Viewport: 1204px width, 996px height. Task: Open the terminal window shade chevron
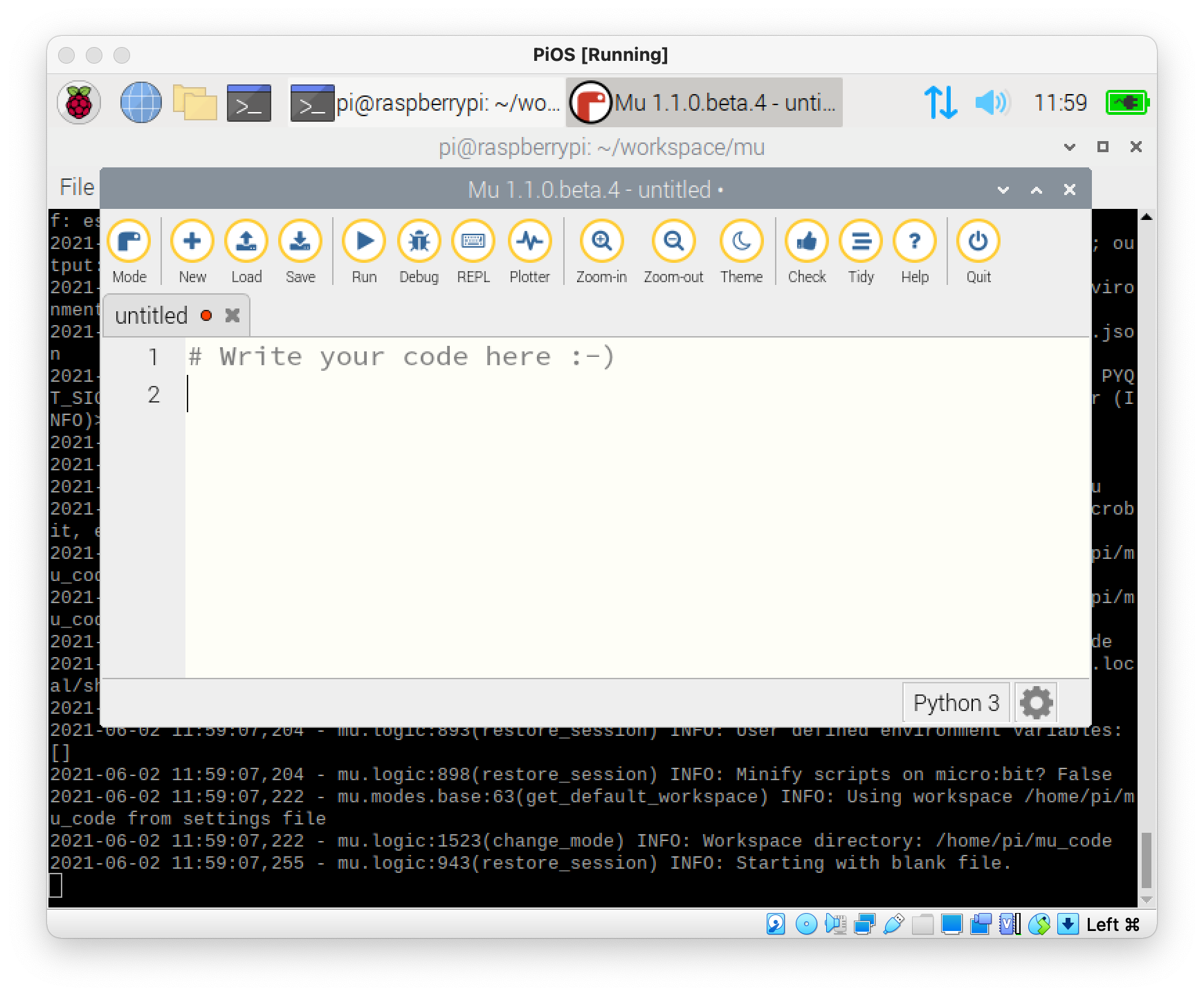1069,147
